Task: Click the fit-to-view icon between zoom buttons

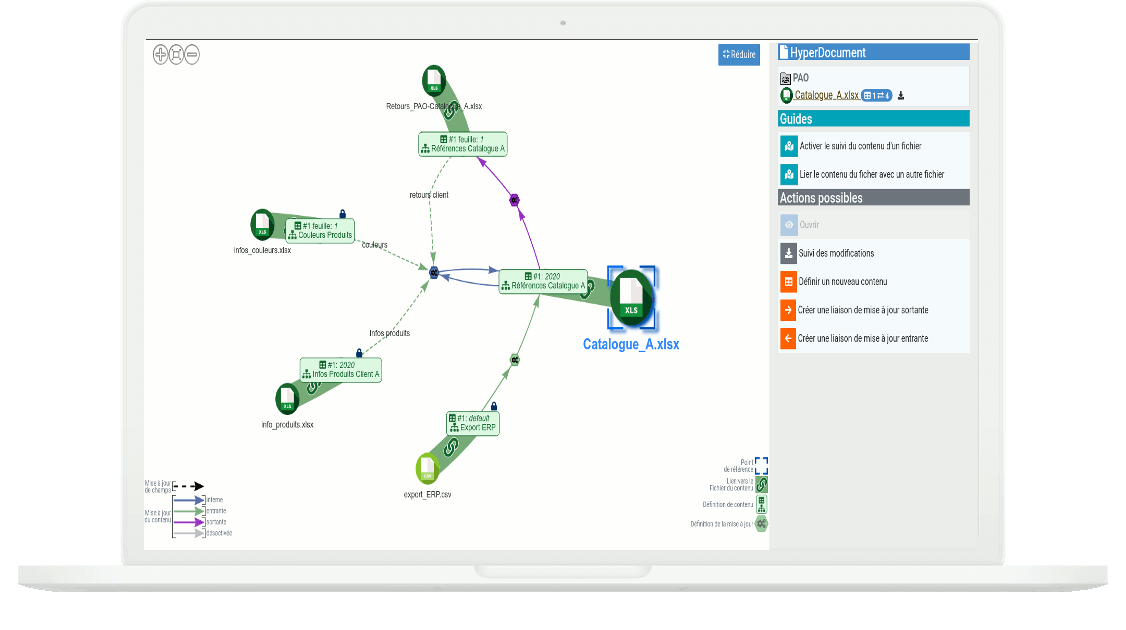Action: tap(176, 55)
